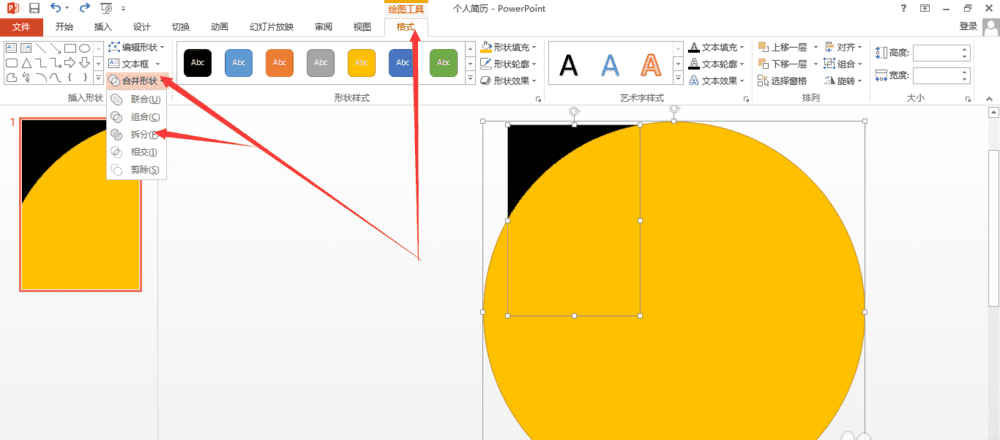
Task: Select slide 1 thumbnail
Action: (80, 205)
